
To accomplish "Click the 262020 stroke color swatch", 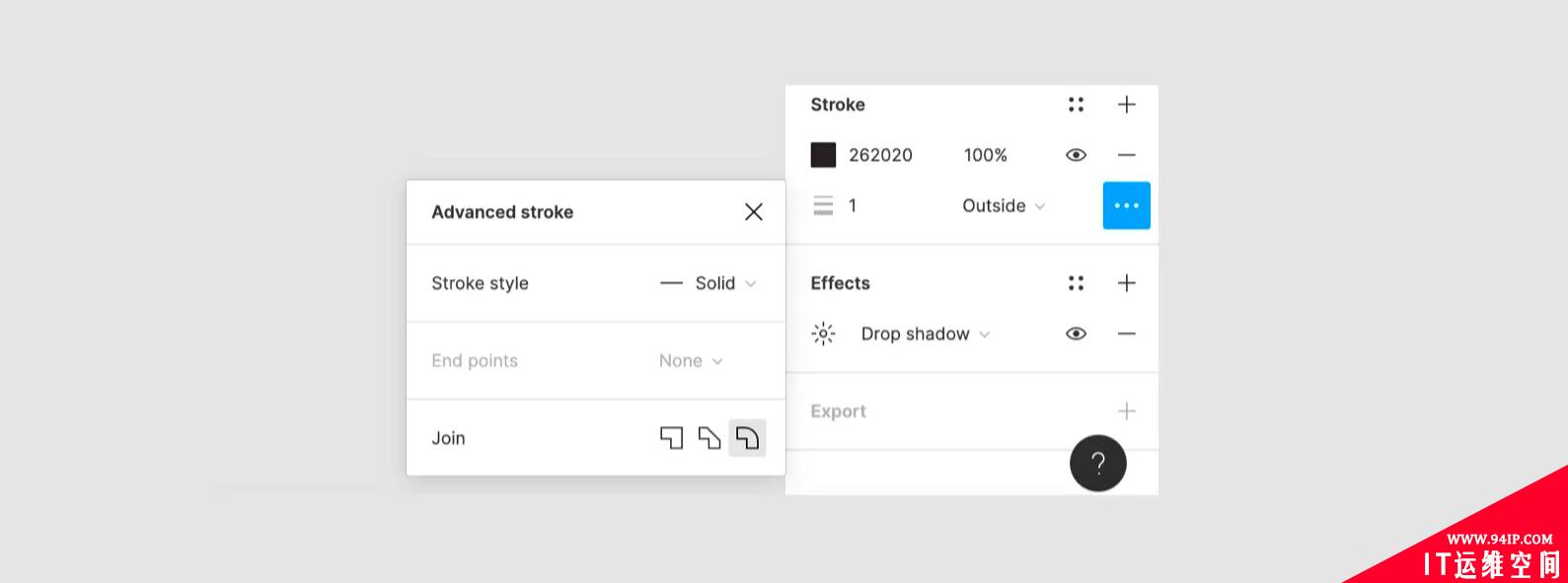I will pyautogui.click(x=823, y=155).
